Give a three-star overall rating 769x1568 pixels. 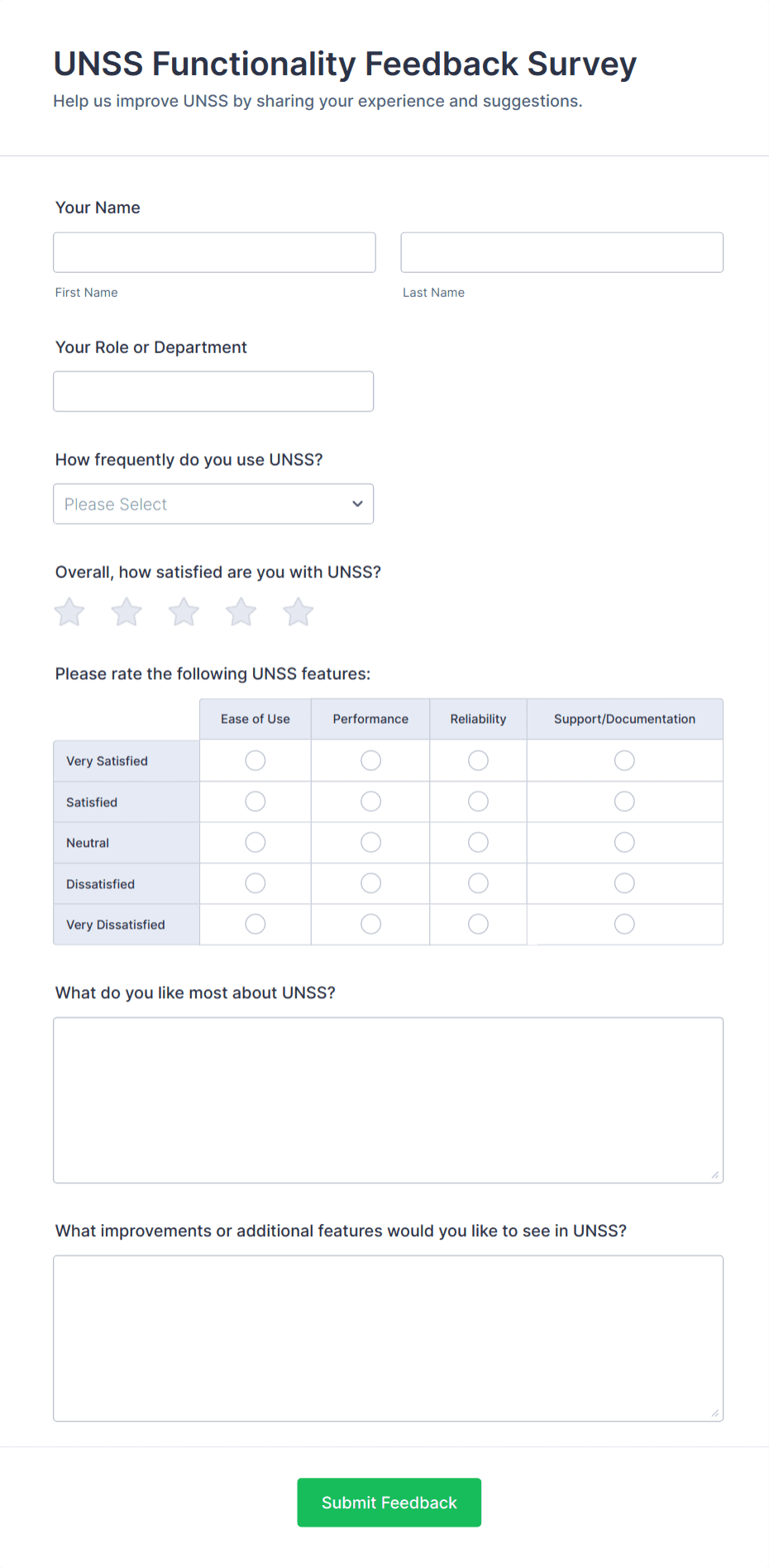(x=183, y=612)
